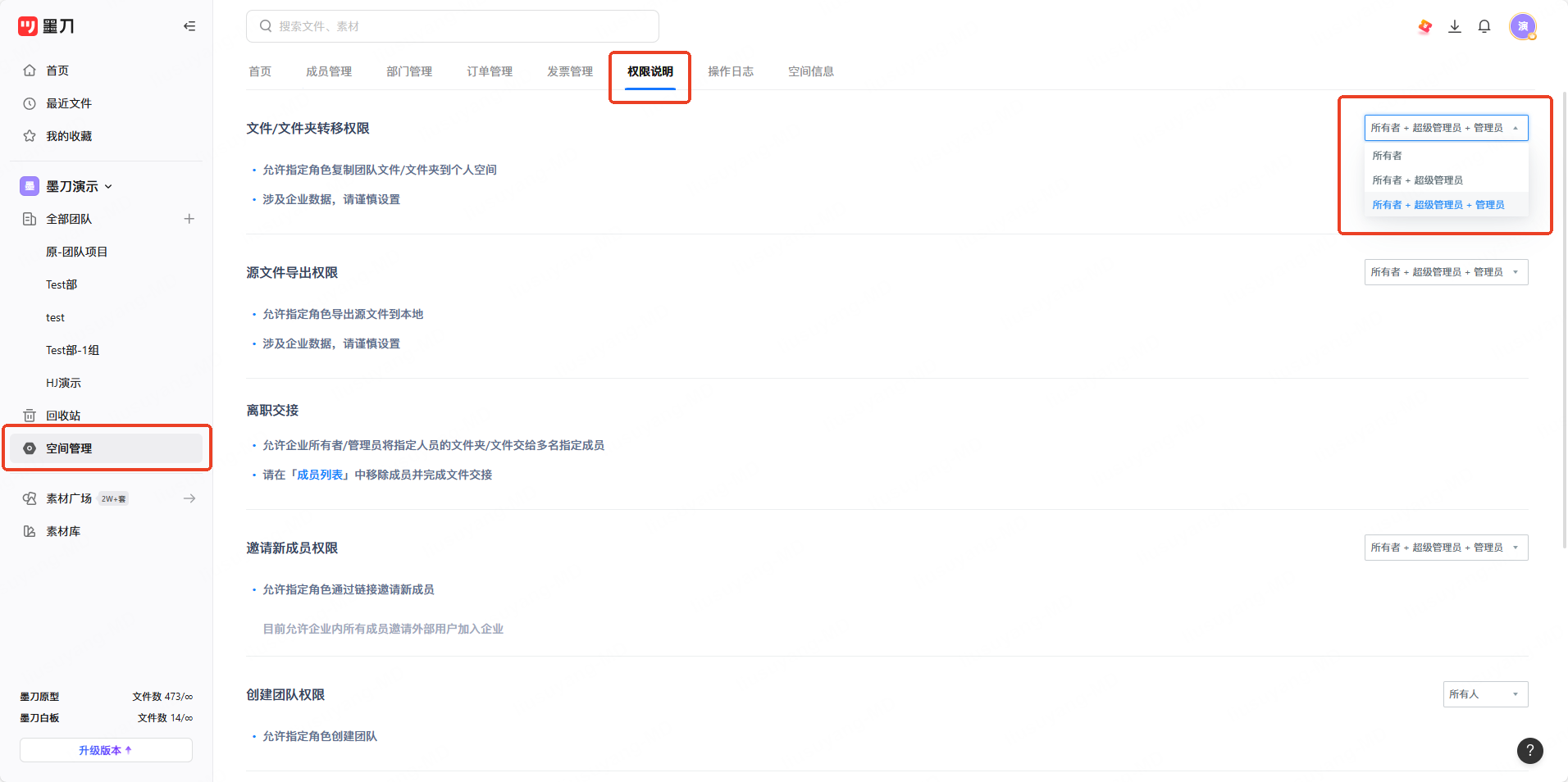Open the 创建团队权限 所有人 dropdown
The width and height of the screenshot is (1568, 782).
[1485, 694]
